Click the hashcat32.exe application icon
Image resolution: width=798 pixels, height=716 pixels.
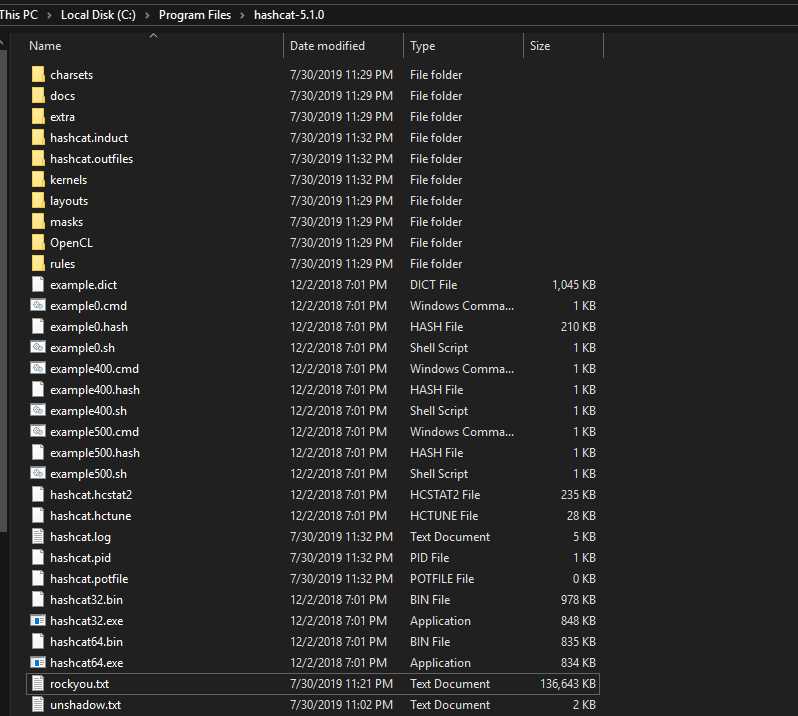click(x=38, y=620)
